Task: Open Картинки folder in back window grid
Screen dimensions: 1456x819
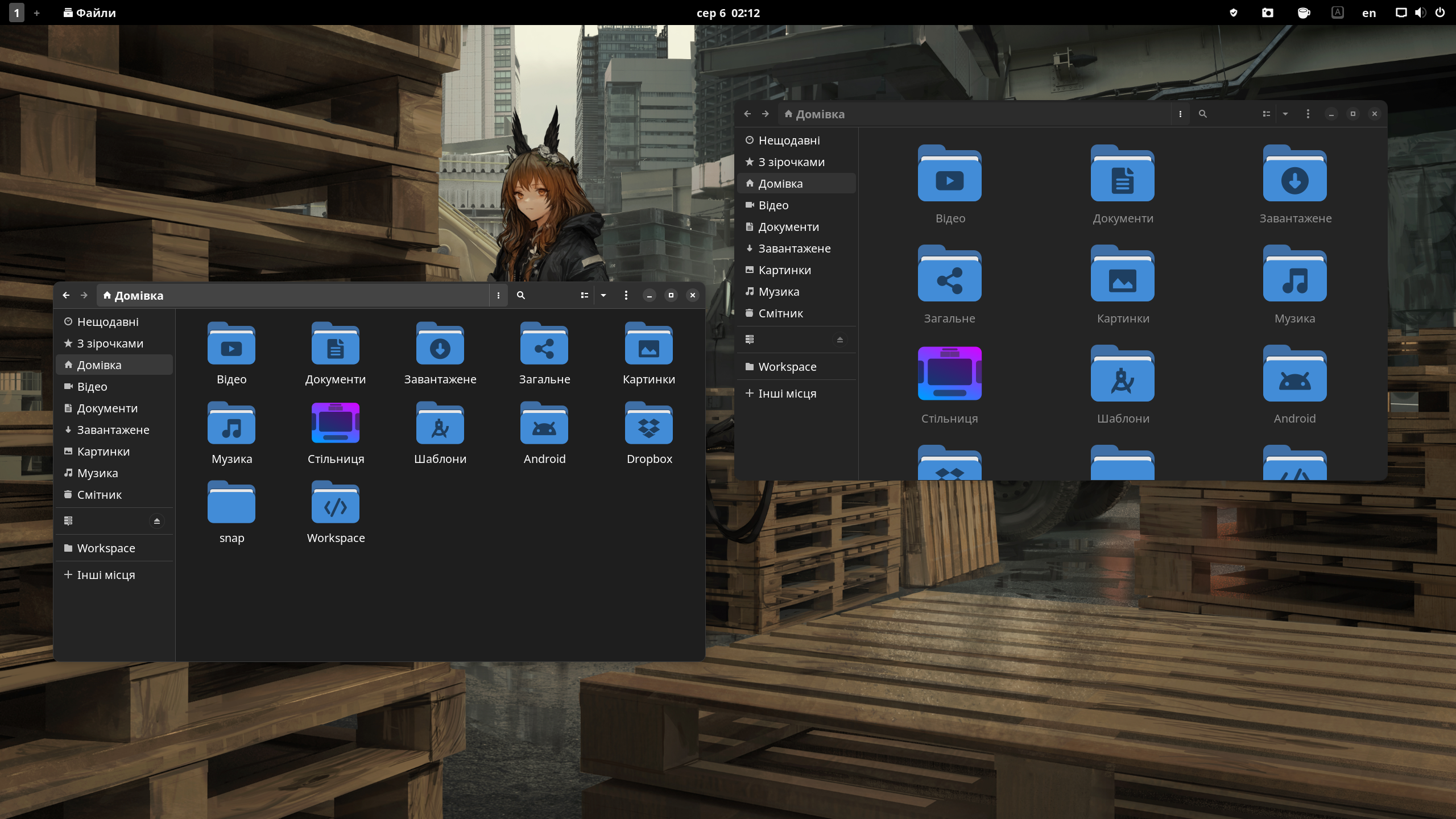Action: click(1123, 285)
